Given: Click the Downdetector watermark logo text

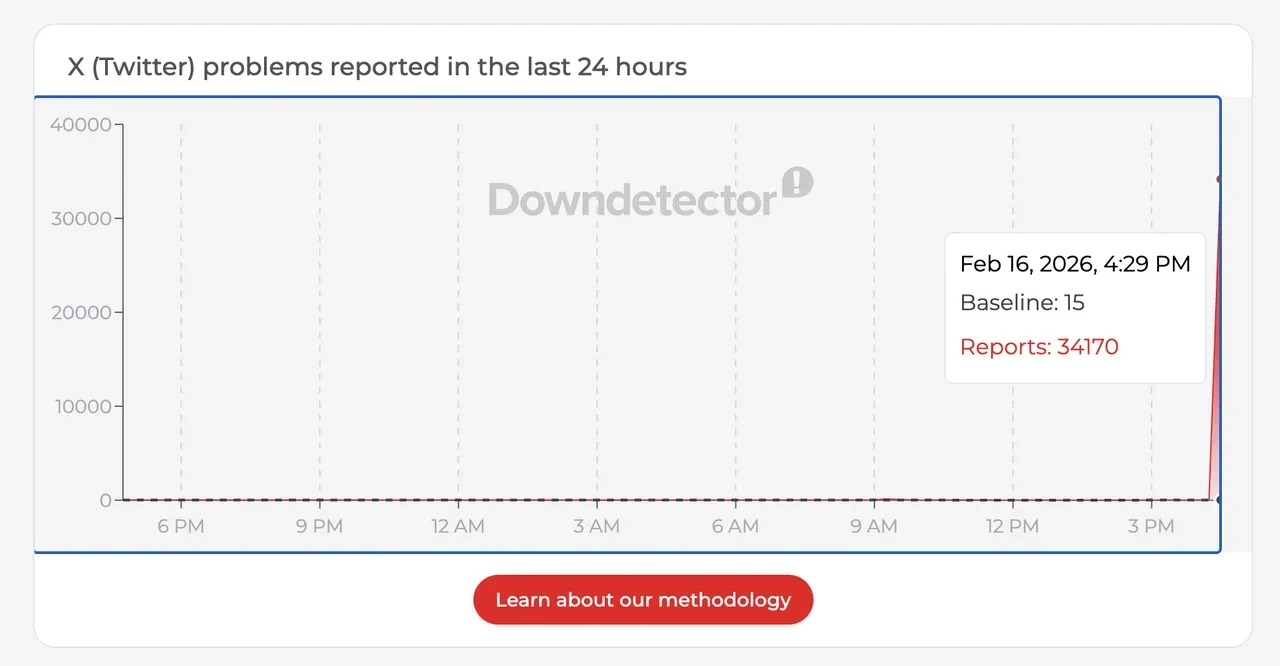Looking at the screenshot, I should (x=632, y=199).
